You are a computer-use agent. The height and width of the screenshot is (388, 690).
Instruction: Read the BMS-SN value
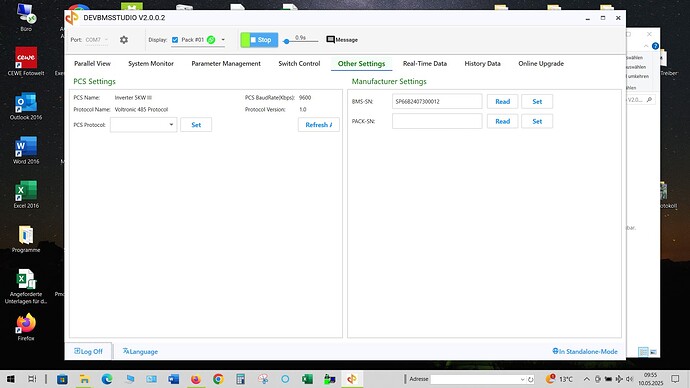coord(502,101)
